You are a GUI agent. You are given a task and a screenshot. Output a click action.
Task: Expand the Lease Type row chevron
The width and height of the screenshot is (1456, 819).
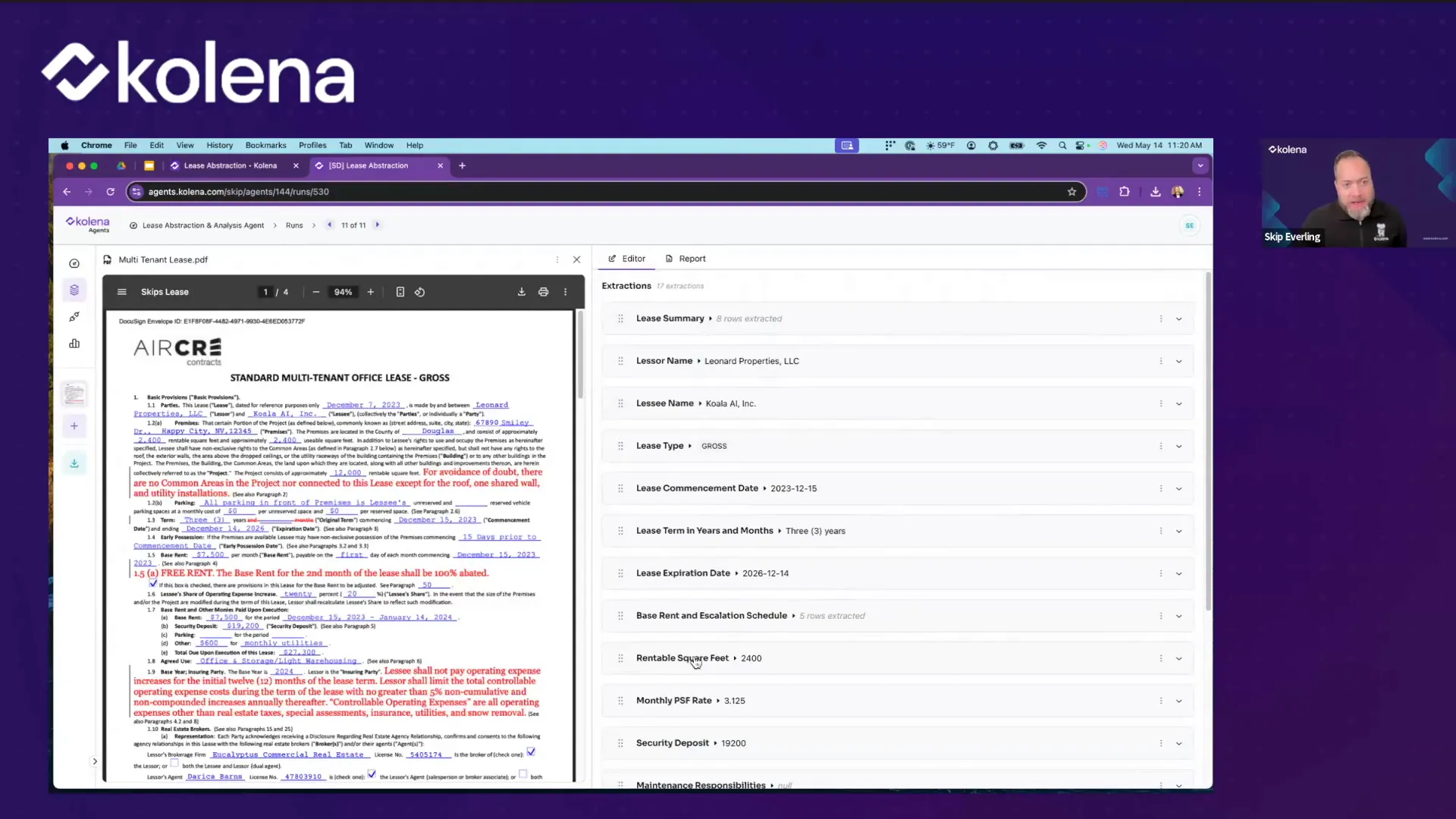tap(1179, 447)
